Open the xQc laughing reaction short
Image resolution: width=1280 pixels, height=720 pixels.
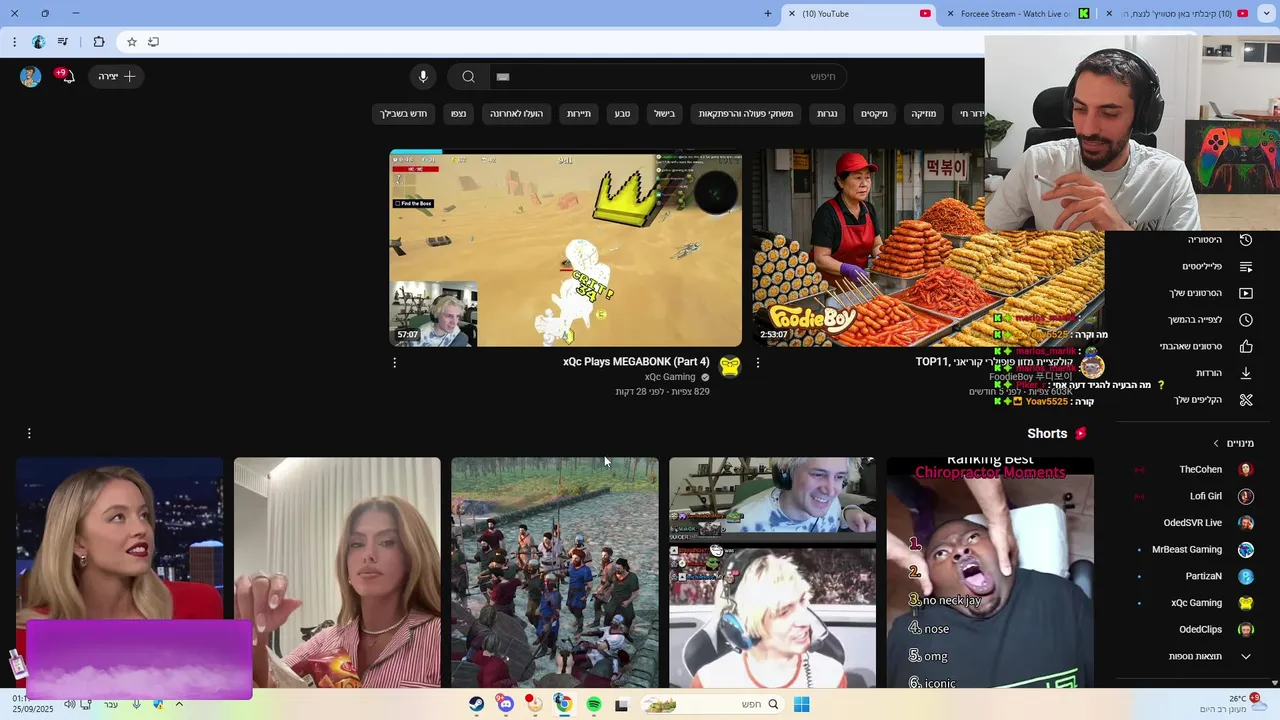point(772,573)
